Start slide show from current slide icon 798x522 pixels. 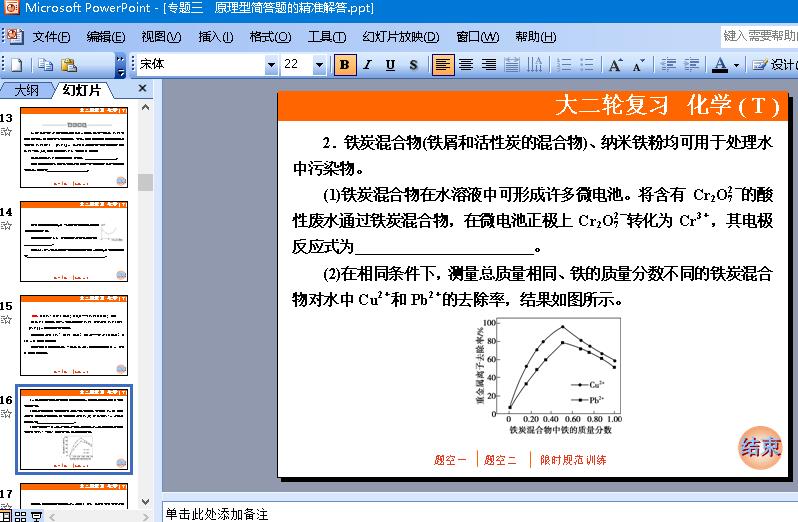(x=37, y=516)
